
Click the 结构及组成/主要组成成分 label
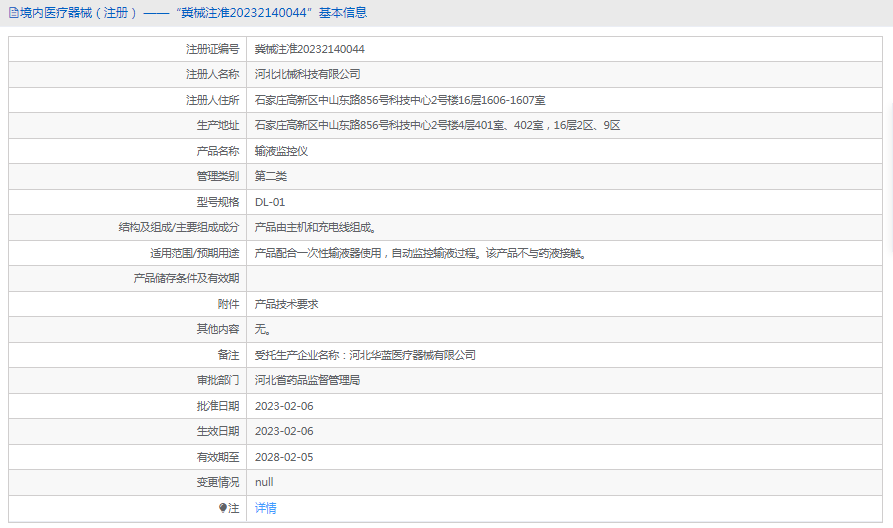pos(179,227)
